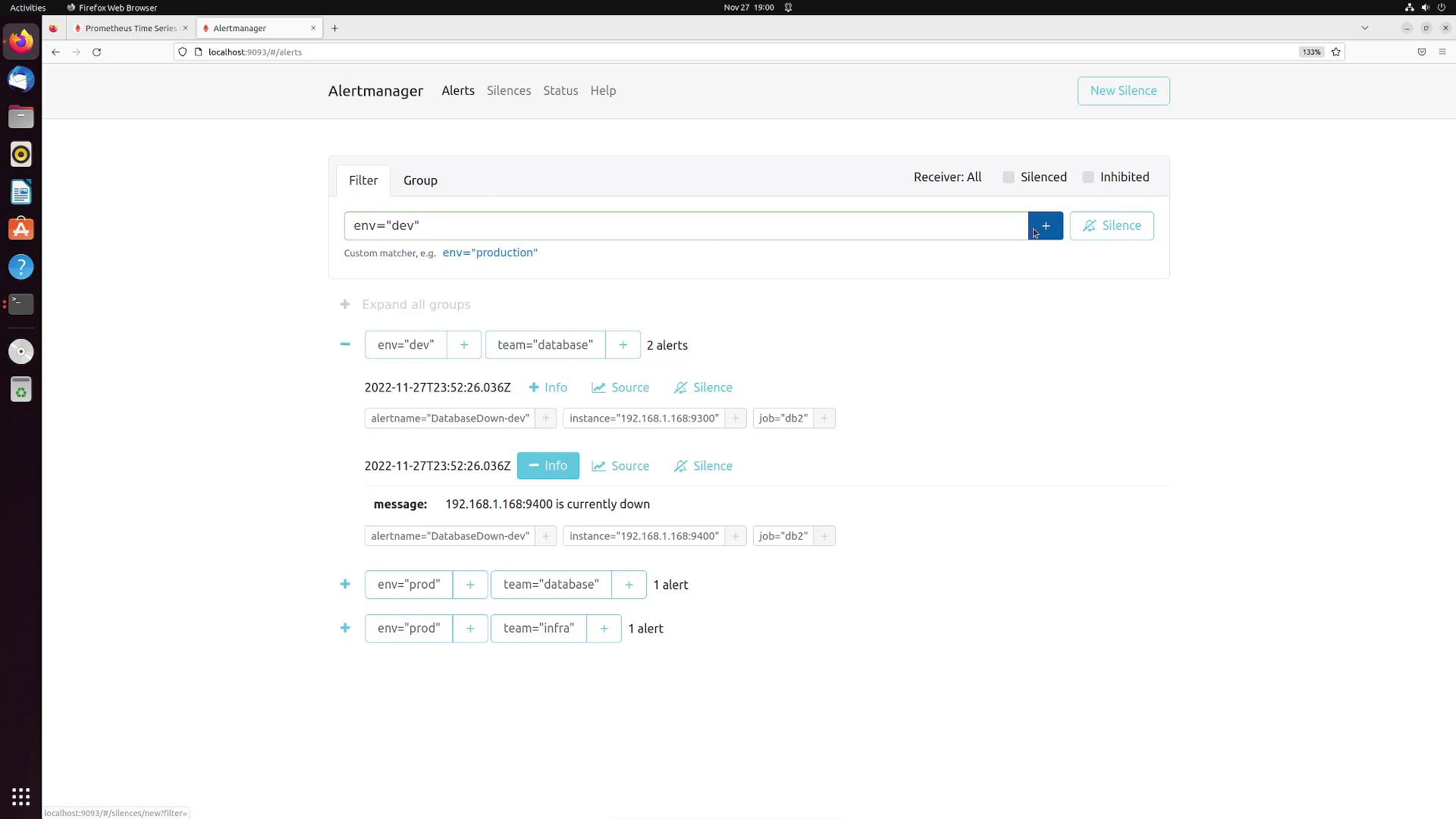Focus the filter matcher input field
This screenshot has height=819, width=1456.
pyautogui.click(x=686, y=226)
